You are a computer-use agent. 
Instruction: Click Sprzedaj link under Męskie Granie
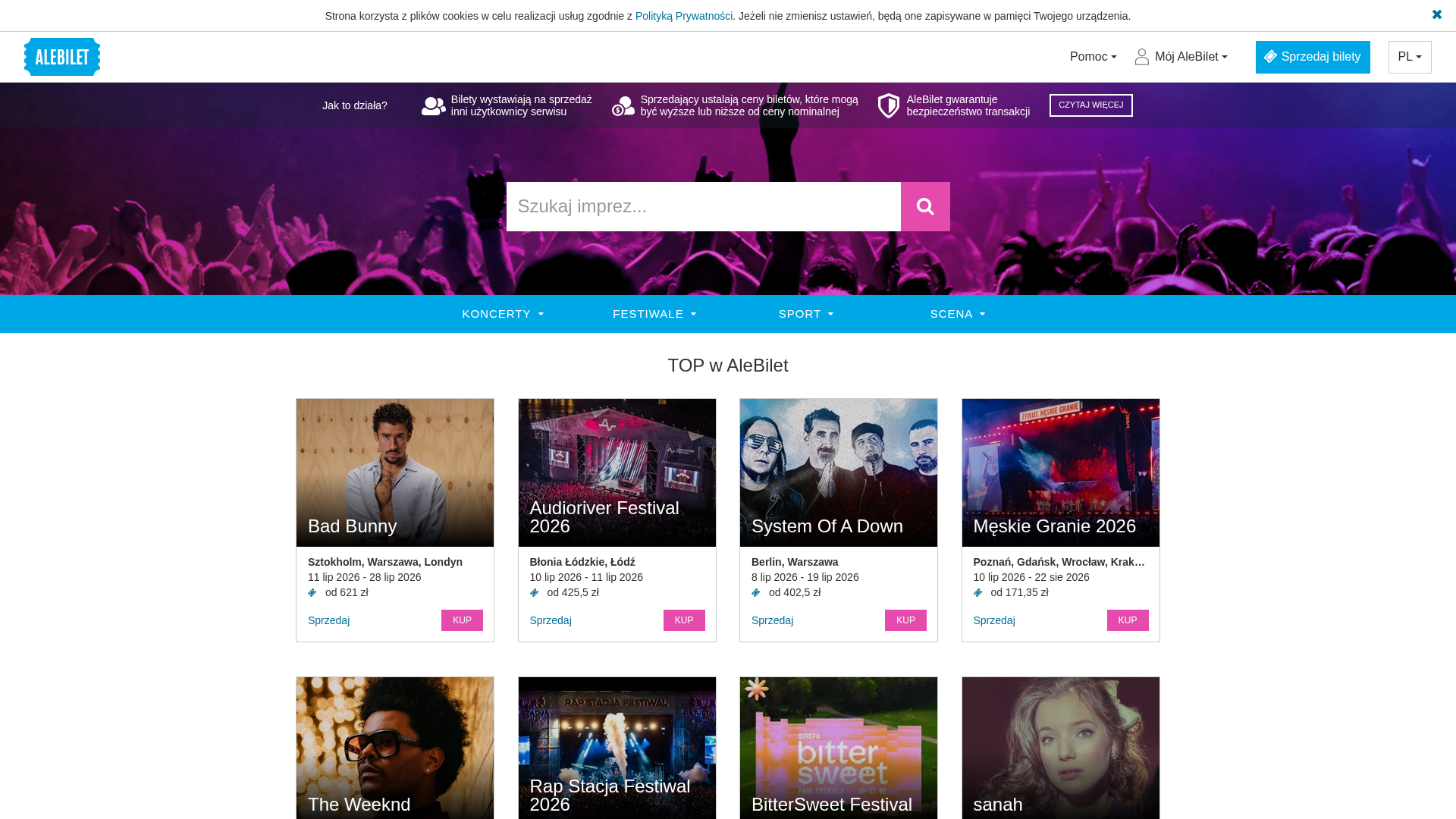click(994, 620)
